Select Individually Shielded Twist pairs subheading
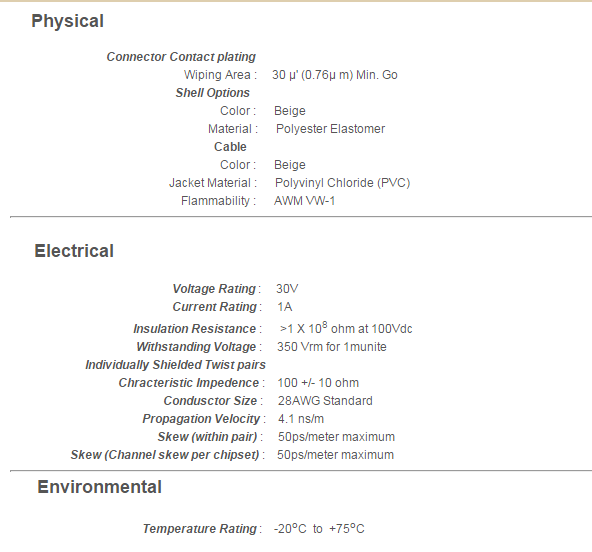The height and width of the screenshot is (552, 592). tap(176, 365)
